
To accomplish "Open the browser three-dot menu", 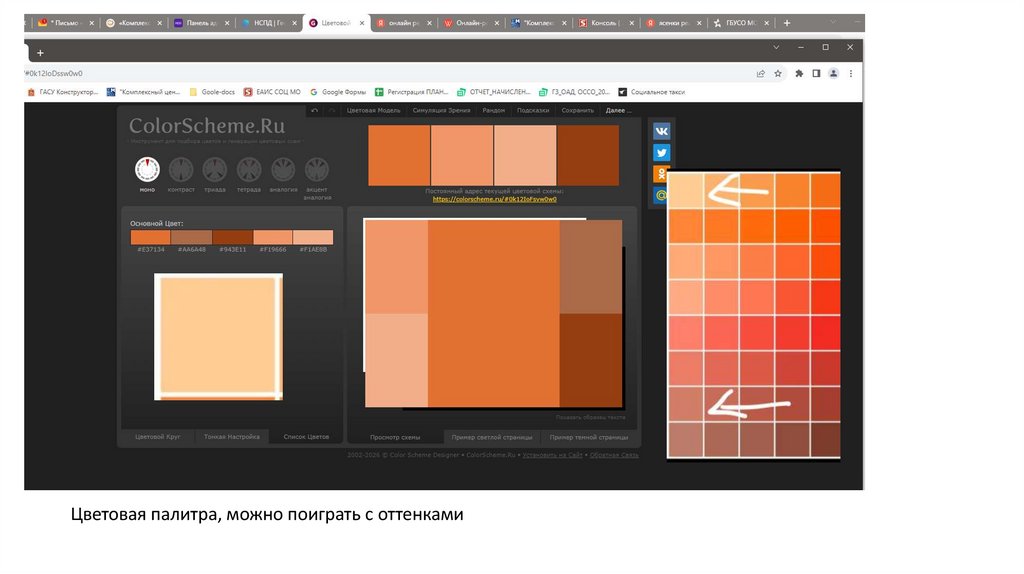I will [851, 74].
